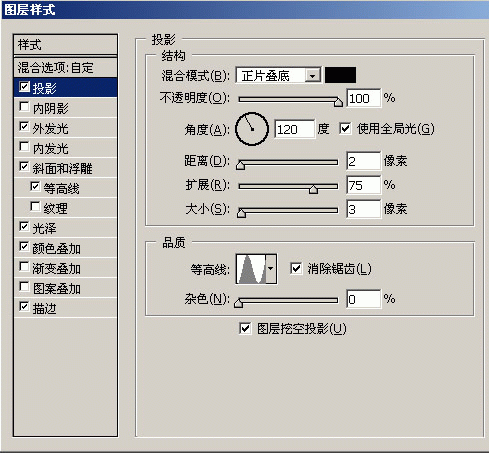Click the 角度 value input field
The image size is (489, 453).
pyautogui.click(x=295, y=129)
